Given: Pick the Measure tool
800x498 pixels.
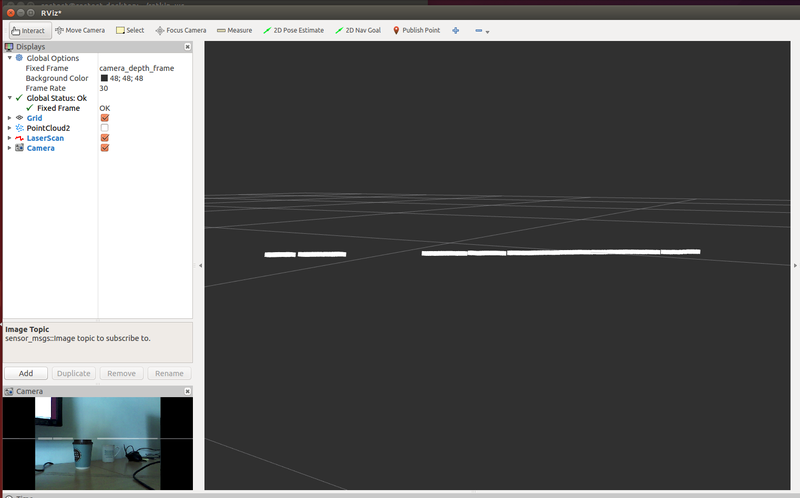Looking at the screenshot, I should (x=234, y=30).
